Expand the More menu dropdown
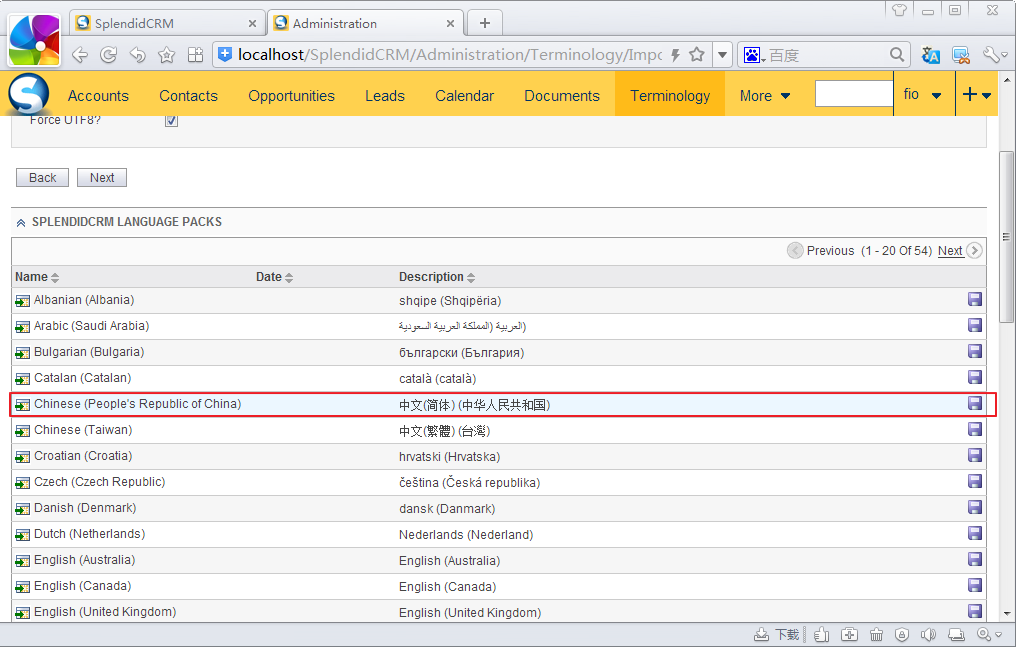The width and height of the screenshot is (1016, 647). (765, 96)
